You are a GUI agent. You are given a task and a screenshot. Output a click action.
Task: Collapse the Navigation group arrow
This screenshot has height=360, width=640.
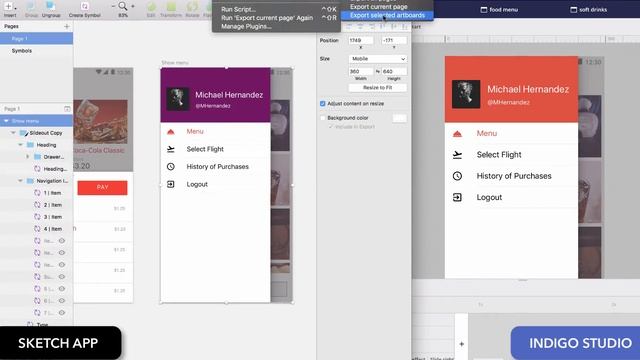[20, 181]
